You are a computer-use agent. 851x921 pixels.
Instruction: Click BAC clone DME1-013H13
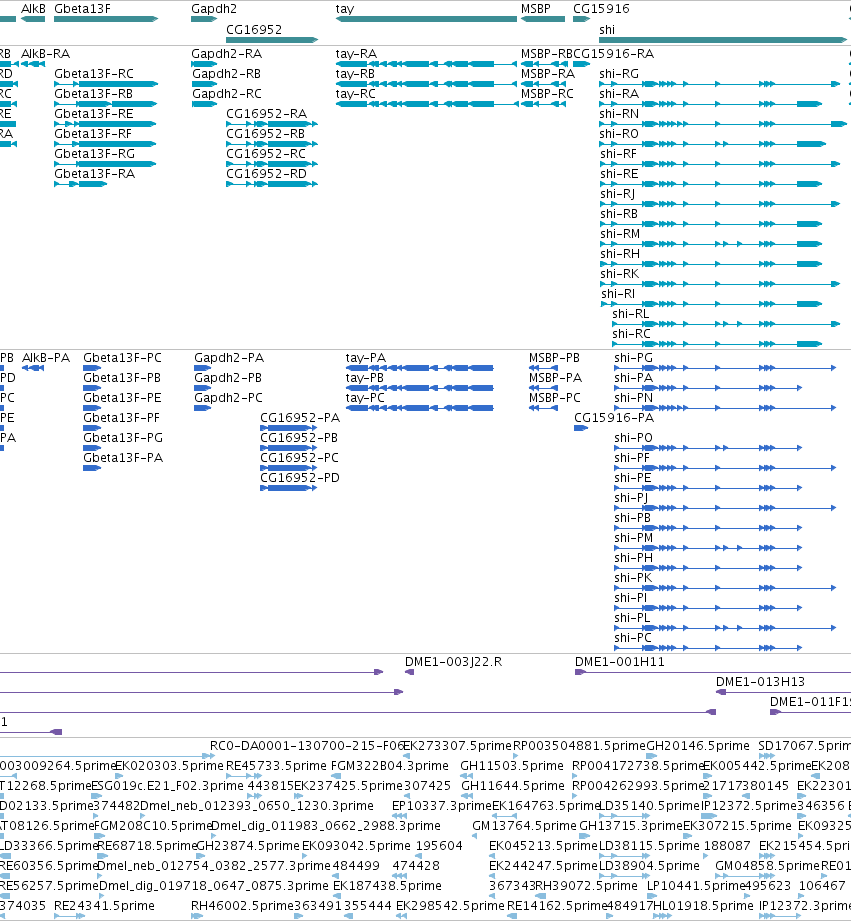[760, 682]
